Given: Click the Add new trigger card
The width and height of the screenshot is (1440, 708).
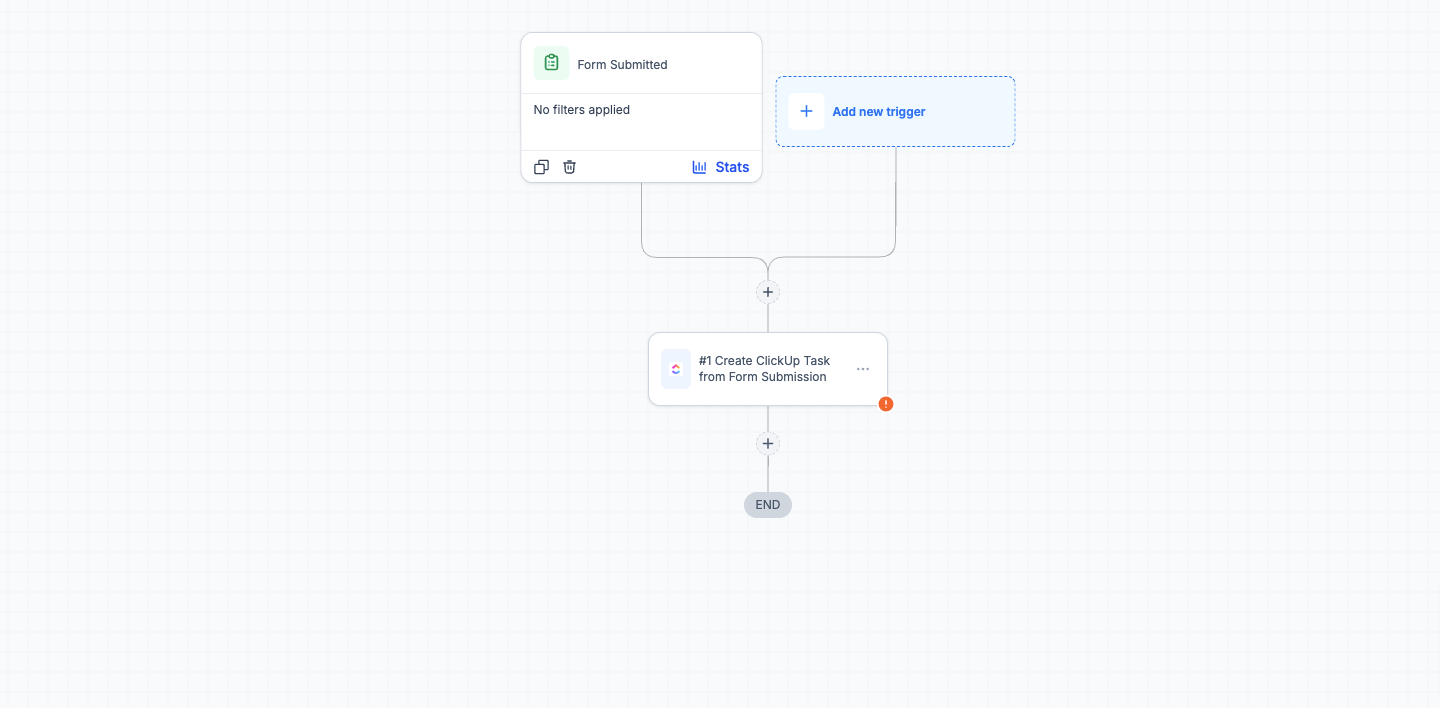Looking at the screenshot, I should 895,111.
